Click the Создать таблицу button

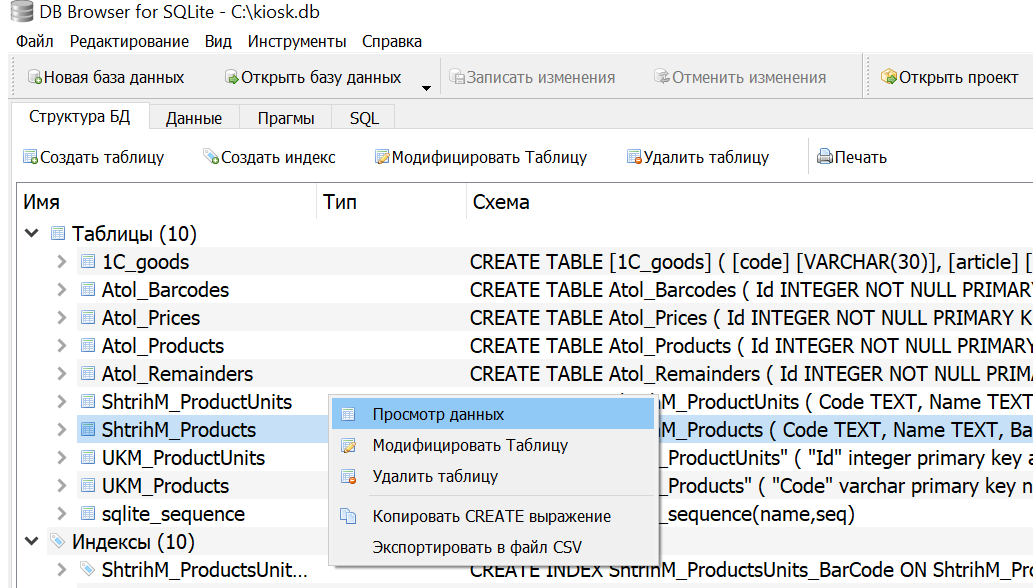point(94,157)
